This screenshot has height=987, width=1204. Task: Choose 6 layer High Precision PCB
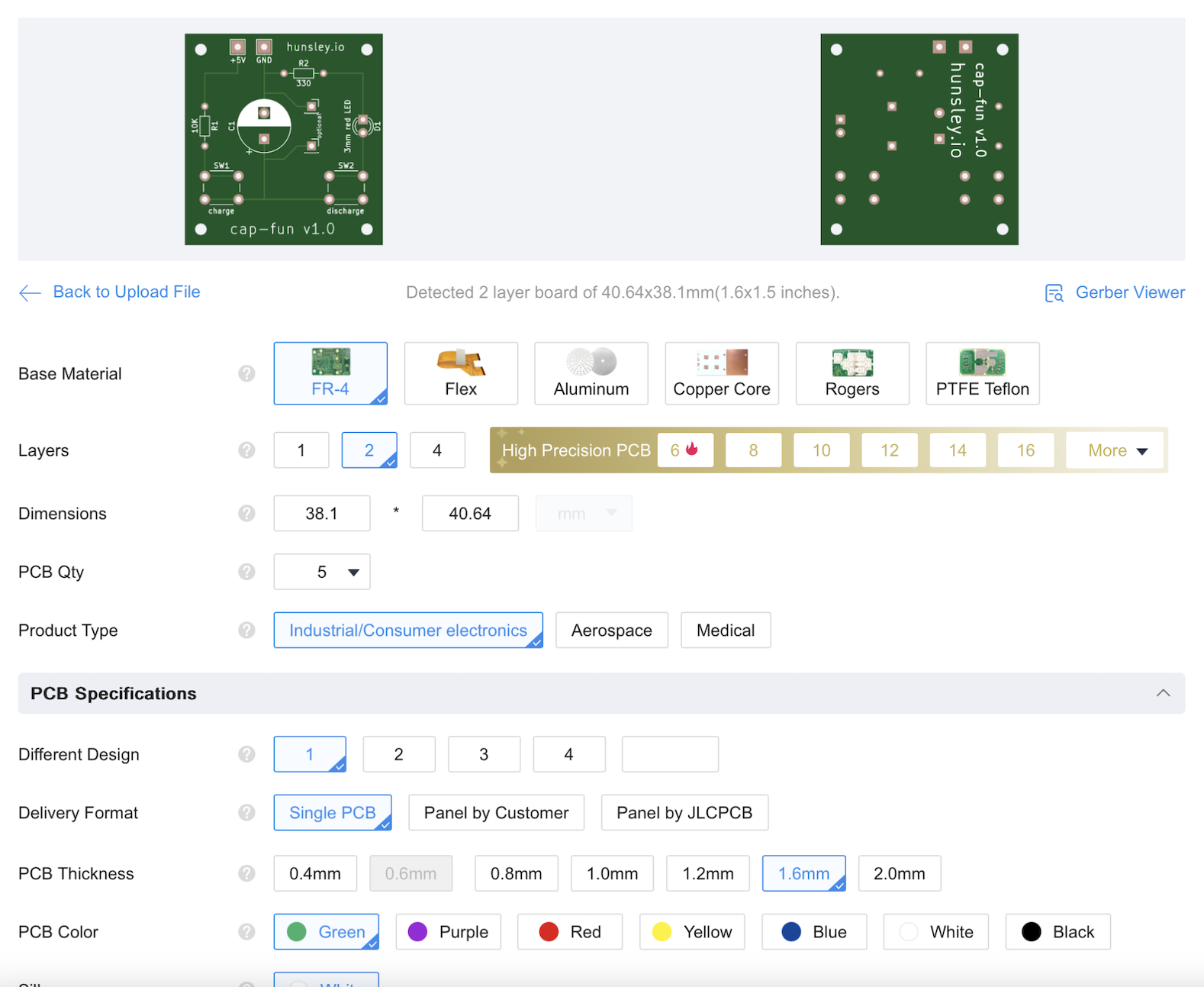[684, 450]
